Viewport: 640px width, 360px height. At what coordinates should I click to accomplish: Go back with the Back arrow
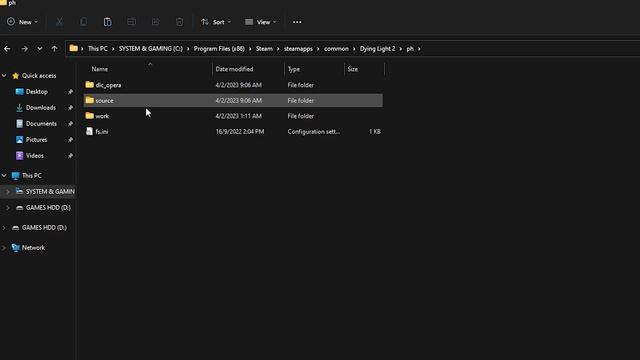7,49
